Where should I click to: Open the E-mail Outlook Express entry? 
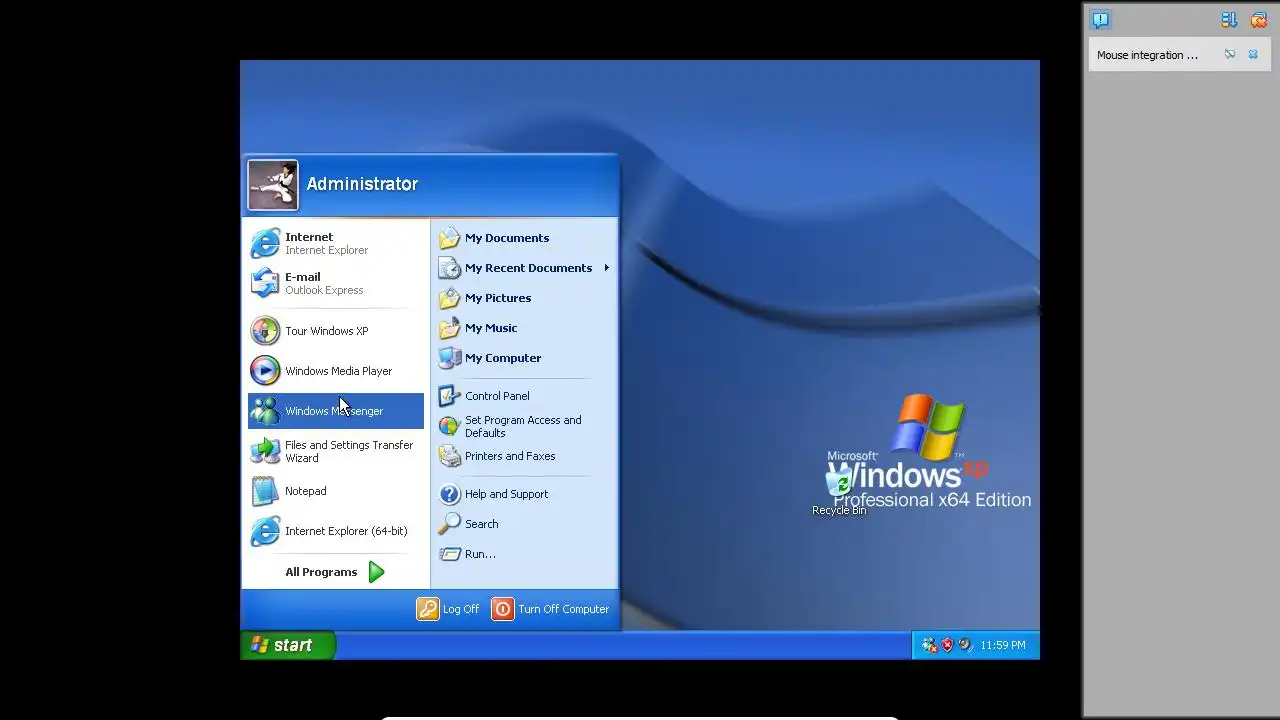pyautogui.click(x=336, y=283)
